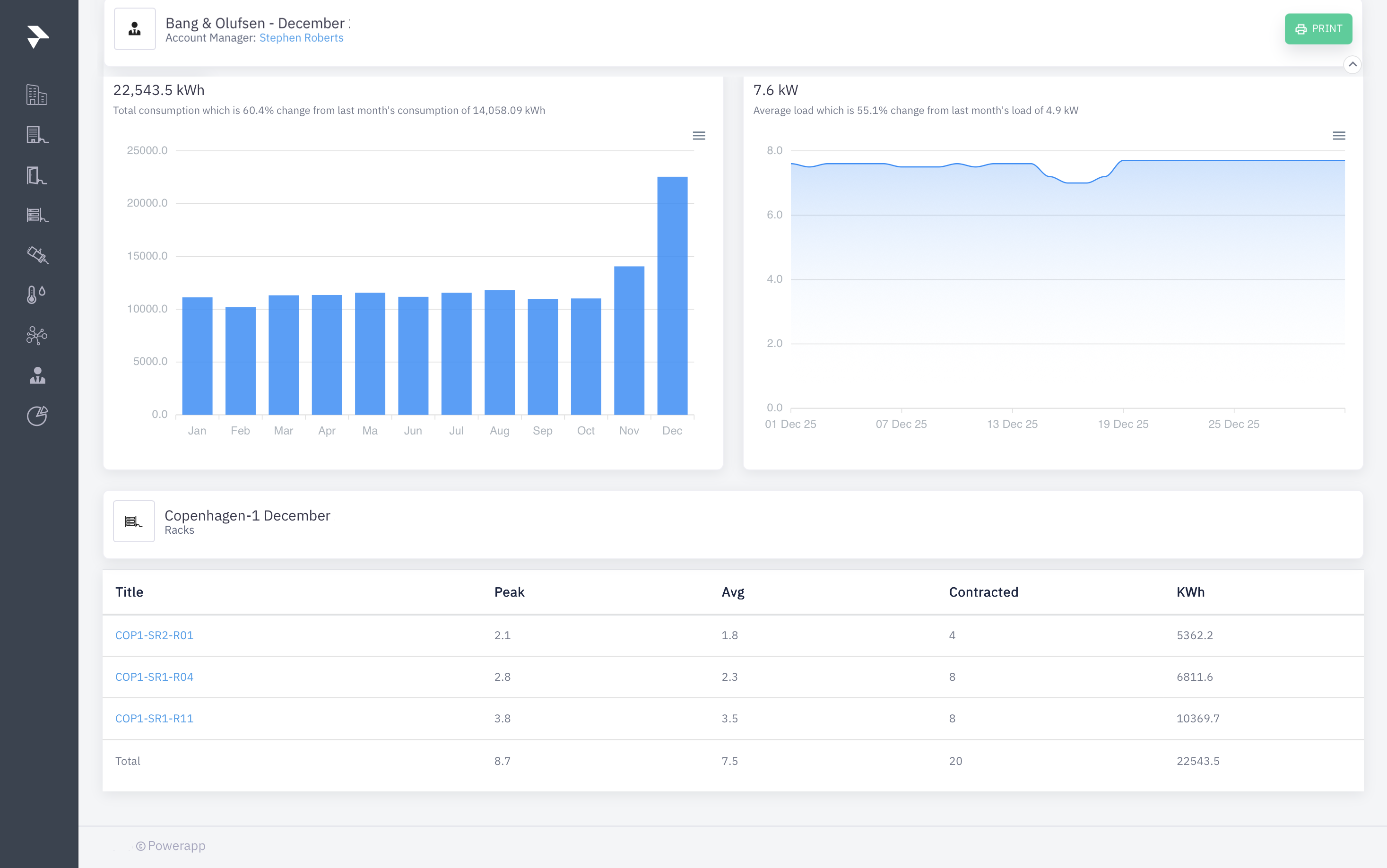1387x868 pixels.
Task: Open the customers person sidebar icon
Action: pyautogui.click(x=37, y=375)
